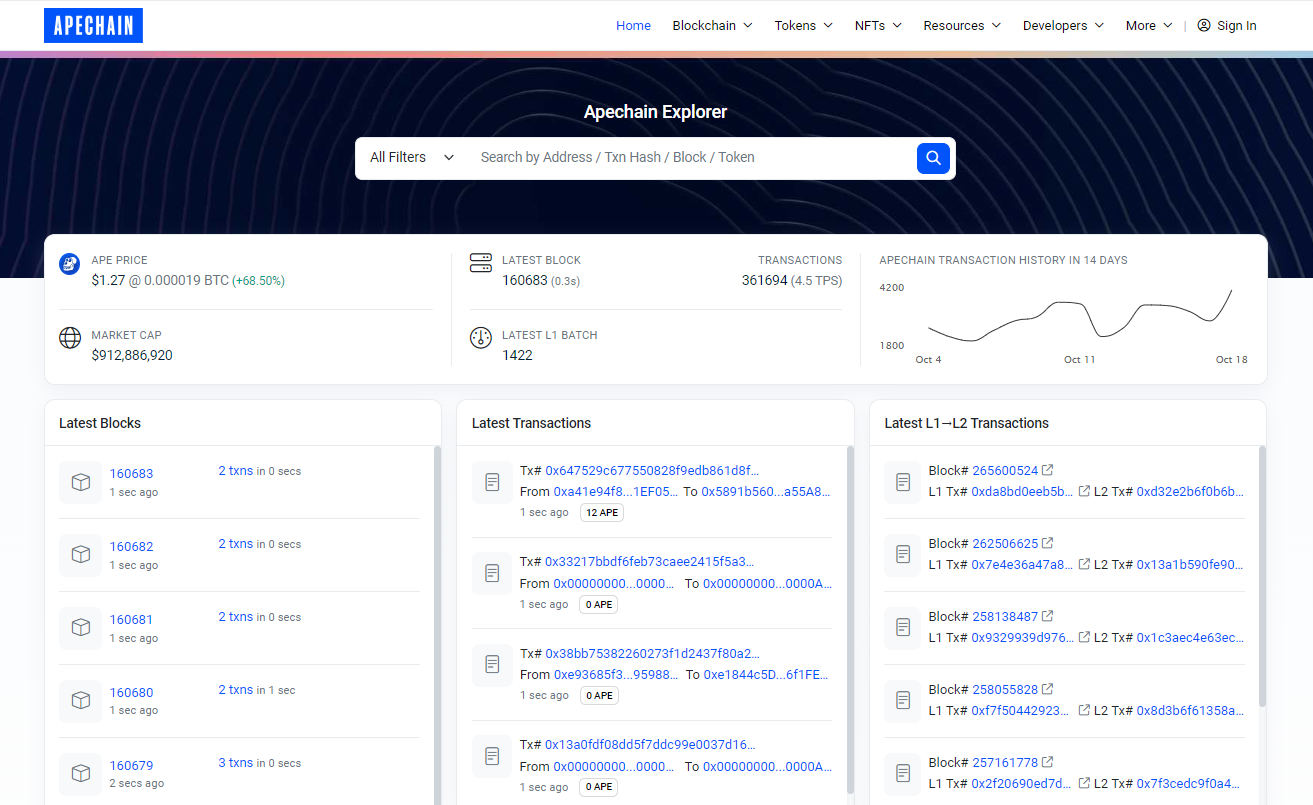The height and width of the screenshot is (805, 1313).
Task: Expand the Blockchain menu
Action: tap(712, 25)
